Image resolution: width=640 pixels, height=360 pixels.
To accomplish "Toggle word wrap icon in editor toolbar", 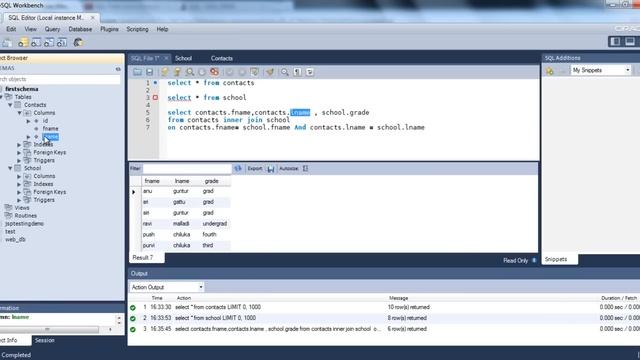I will [x=310, y=72].
